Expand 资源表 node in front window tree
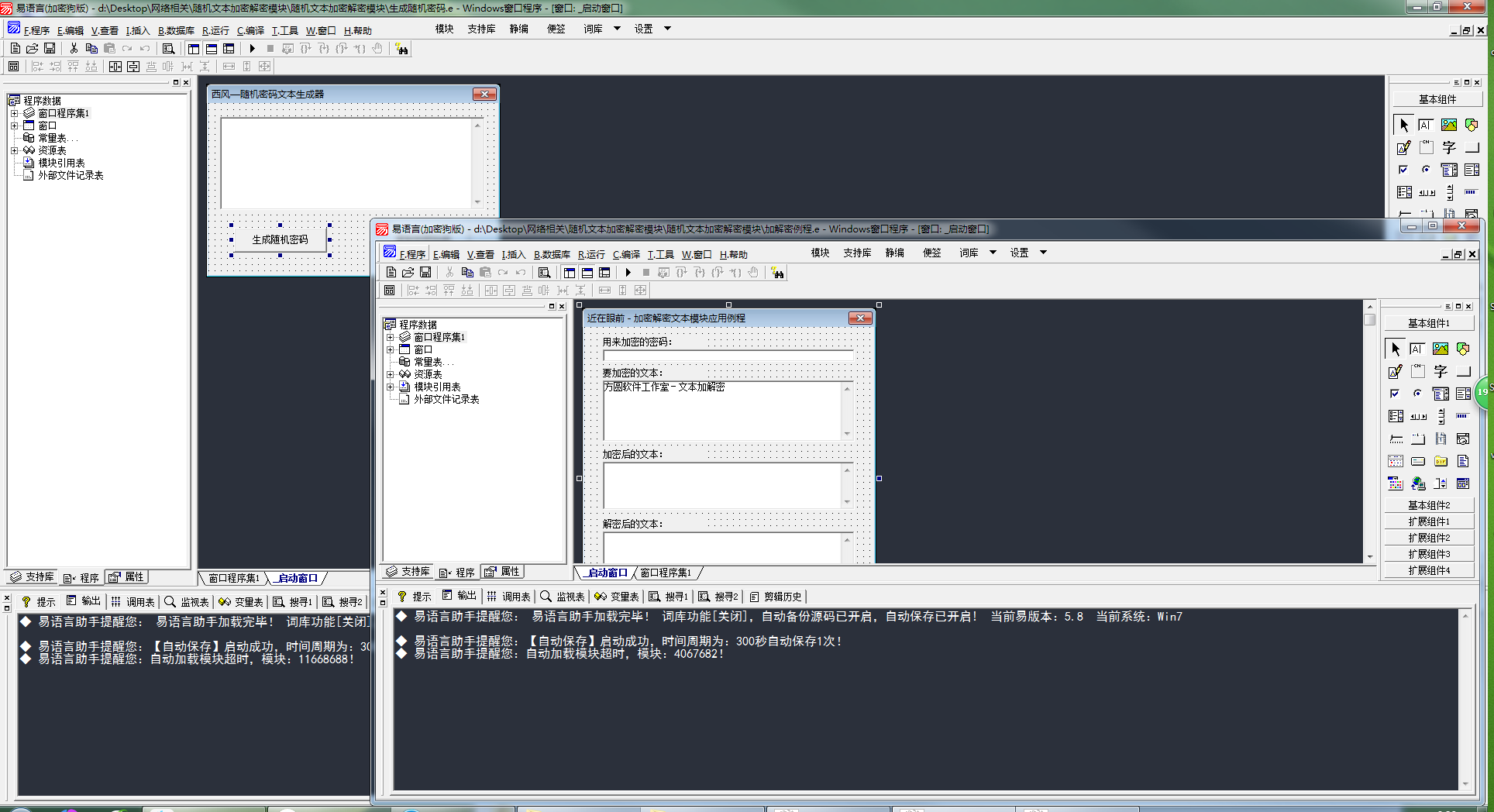This screenshot has height=812, width=1494. coord(391,374)
